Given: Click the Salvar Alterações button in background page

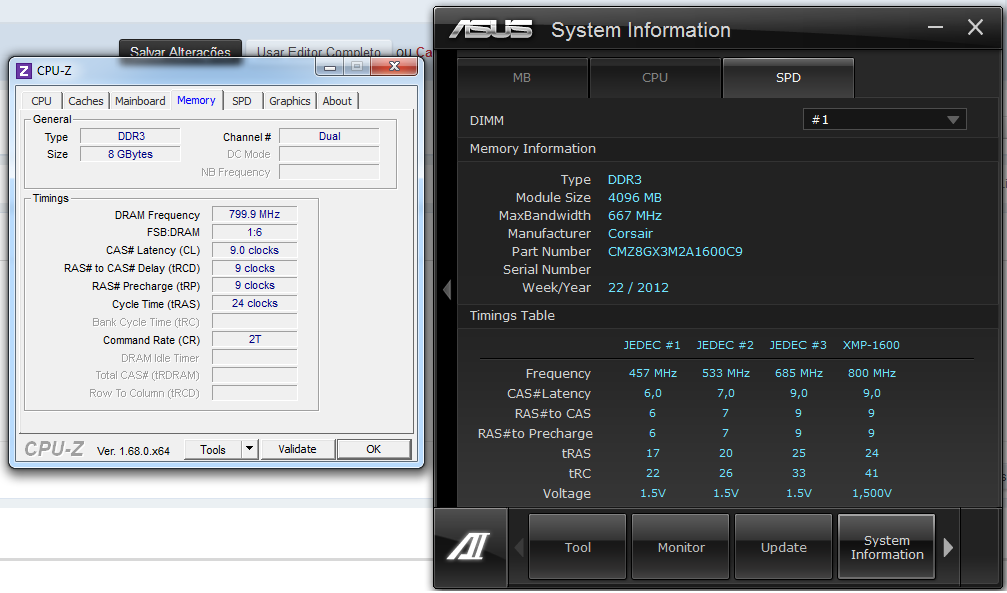Looking at the screenshot, I should [x=180, y=50].
